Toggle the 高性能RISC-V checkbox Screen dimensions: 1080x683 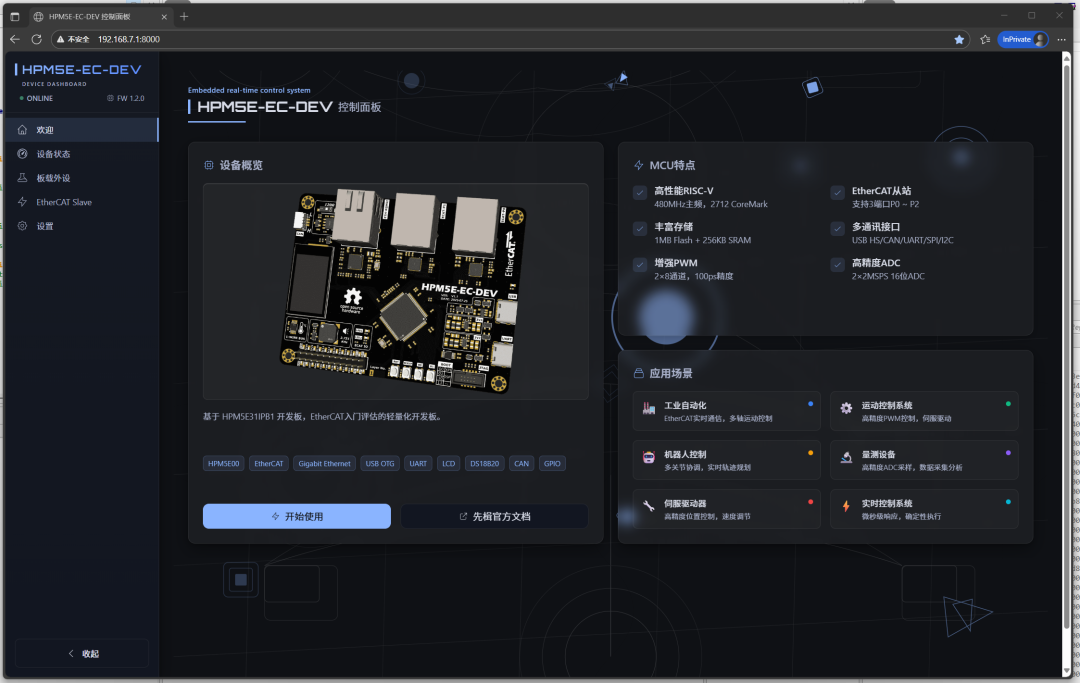pyautogui.click(x=640, y=192)
